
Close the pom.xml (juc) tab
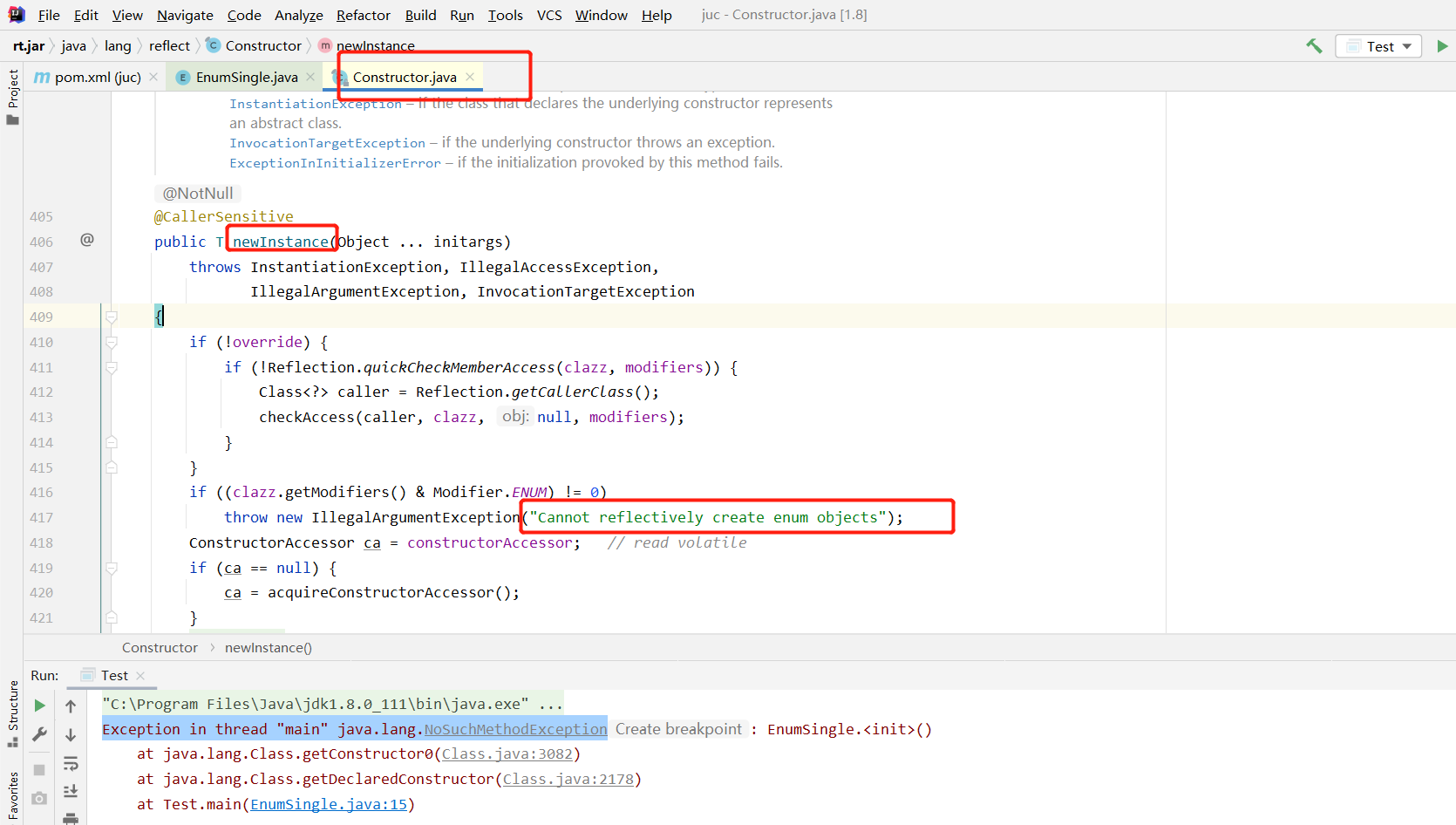point(153,77)
